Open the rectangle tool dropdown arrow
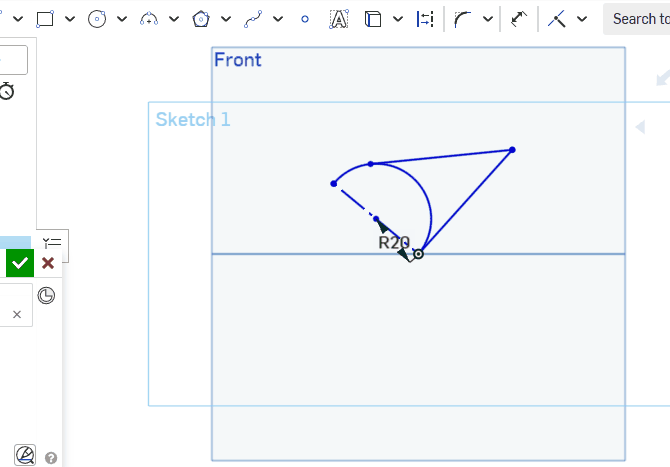 70,19
